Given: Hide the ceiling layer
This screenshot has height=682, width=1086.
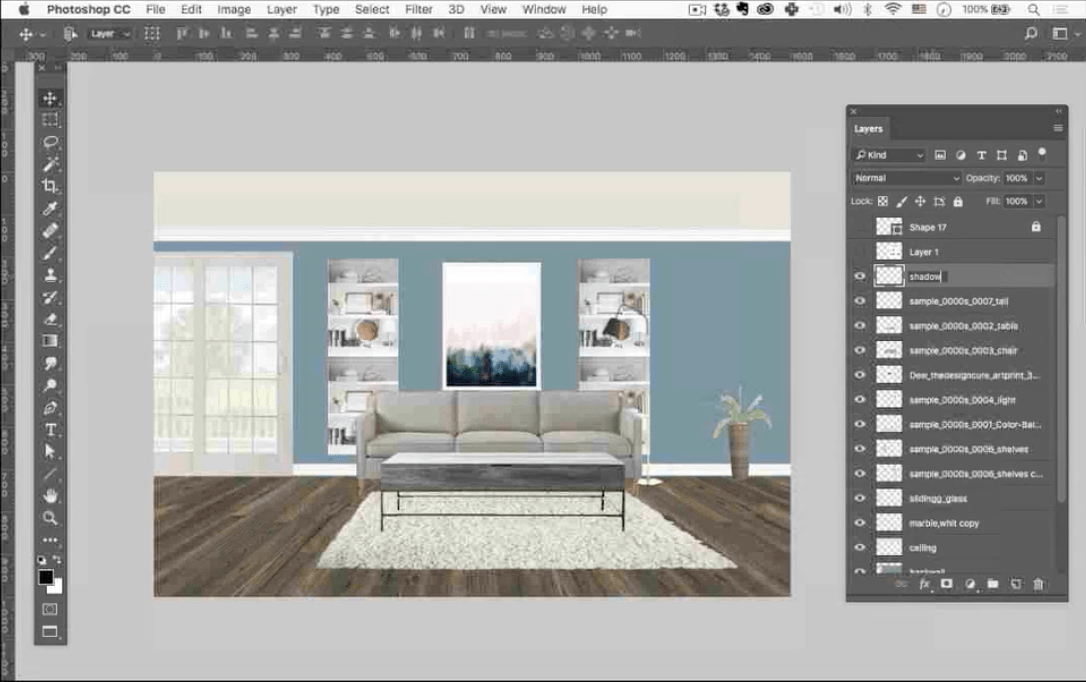Looking at the screenshot, I should pos(860,547).
